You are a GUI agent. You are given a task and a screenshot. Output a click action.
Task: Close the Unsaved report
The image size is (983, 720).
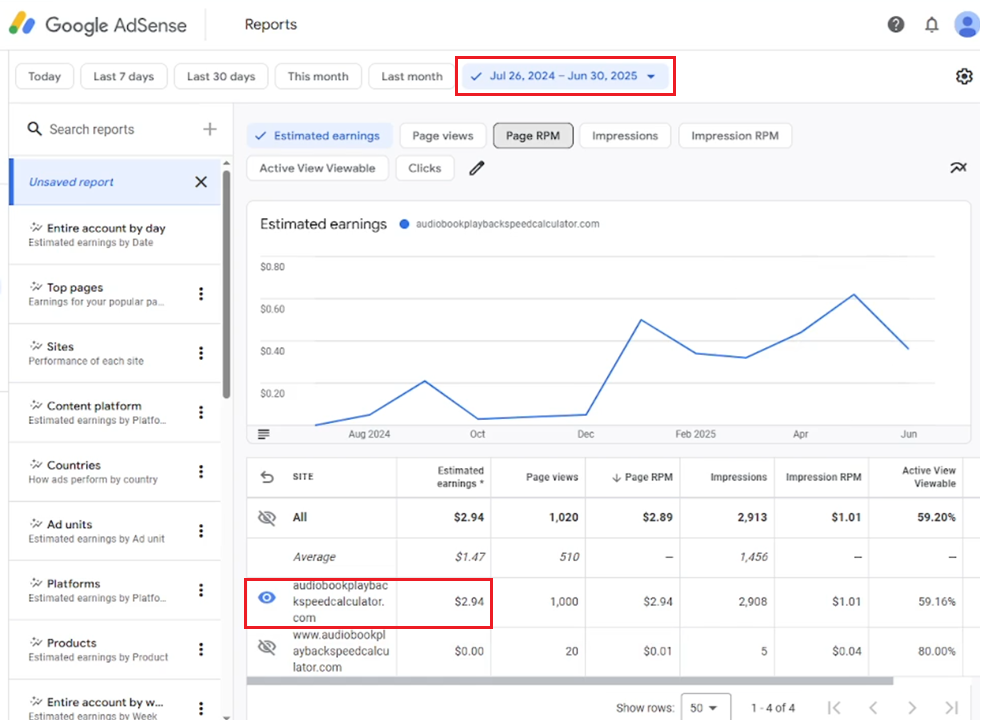[x=201, y=182]
